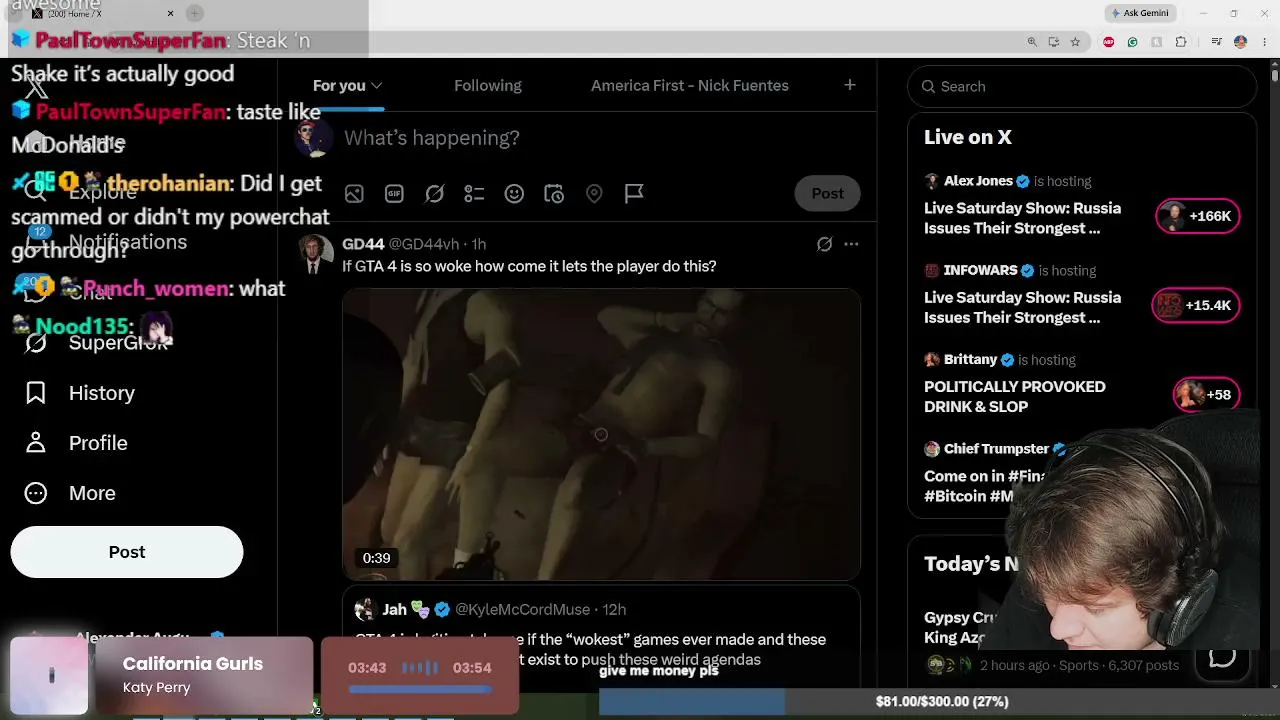
Task: Tag a location on the post
Action: coord(594,194)
